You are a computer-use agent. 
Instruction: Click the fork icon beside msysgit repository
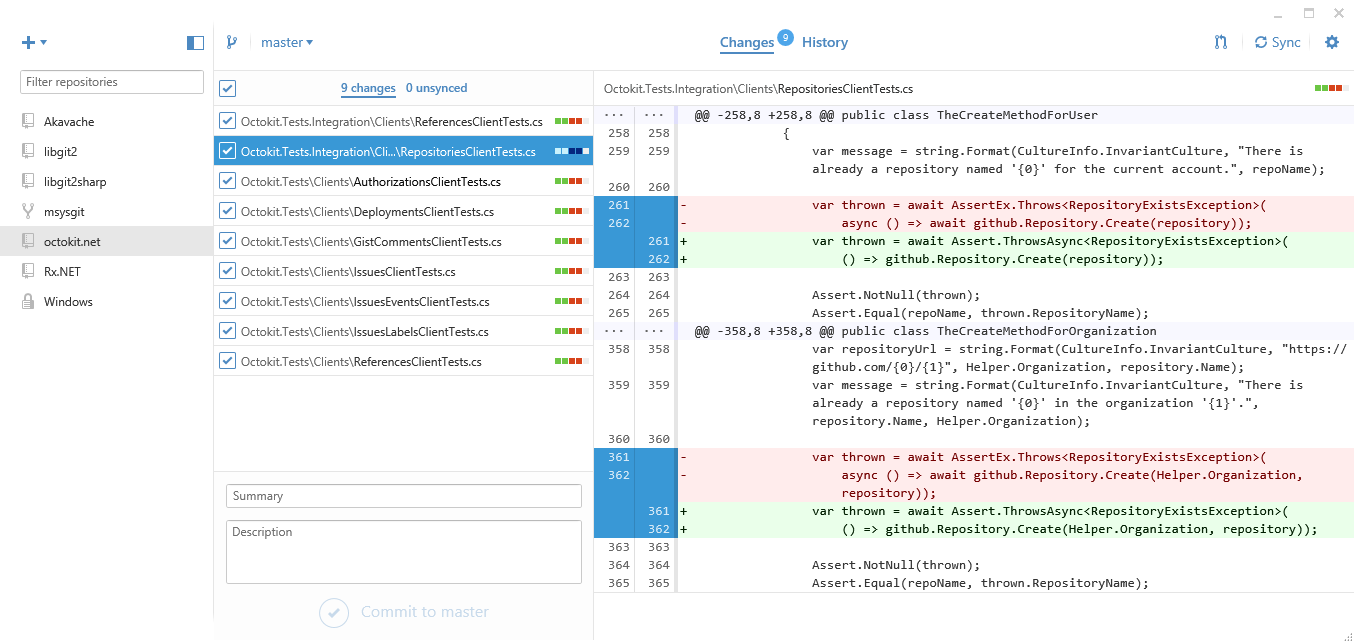pyautogui.click(x=30, y=211)
